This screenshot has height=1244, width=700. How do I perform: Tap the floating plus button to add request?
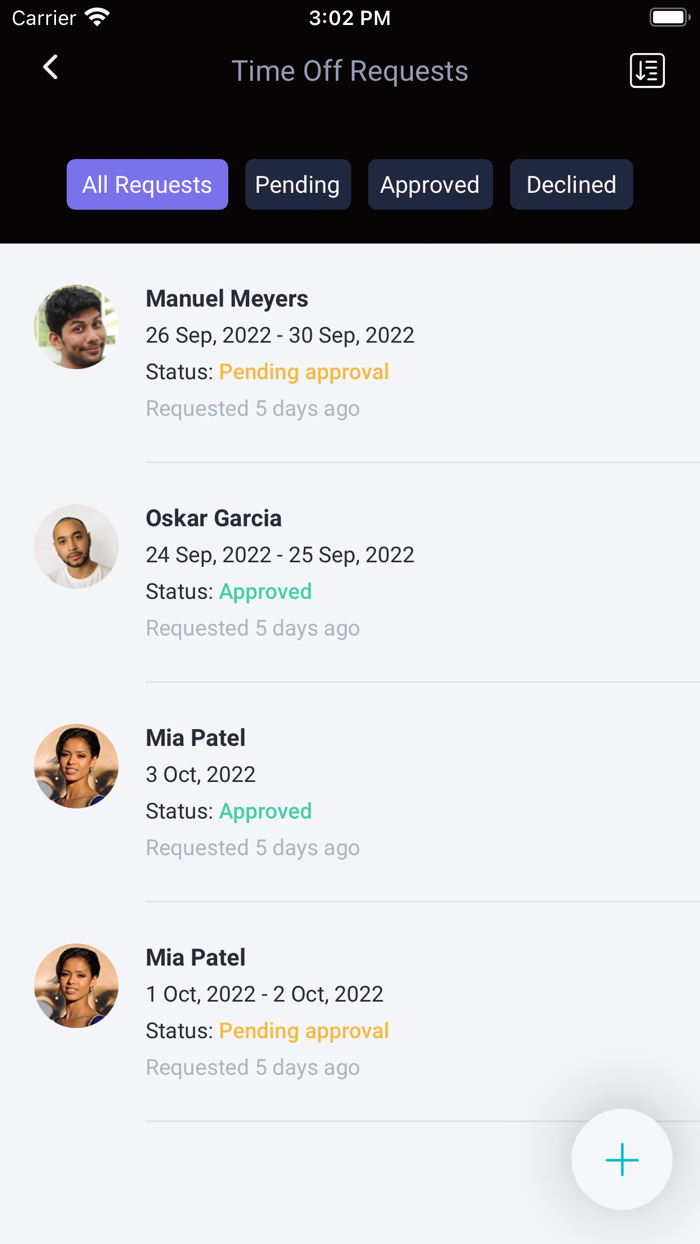point(622,1159)
